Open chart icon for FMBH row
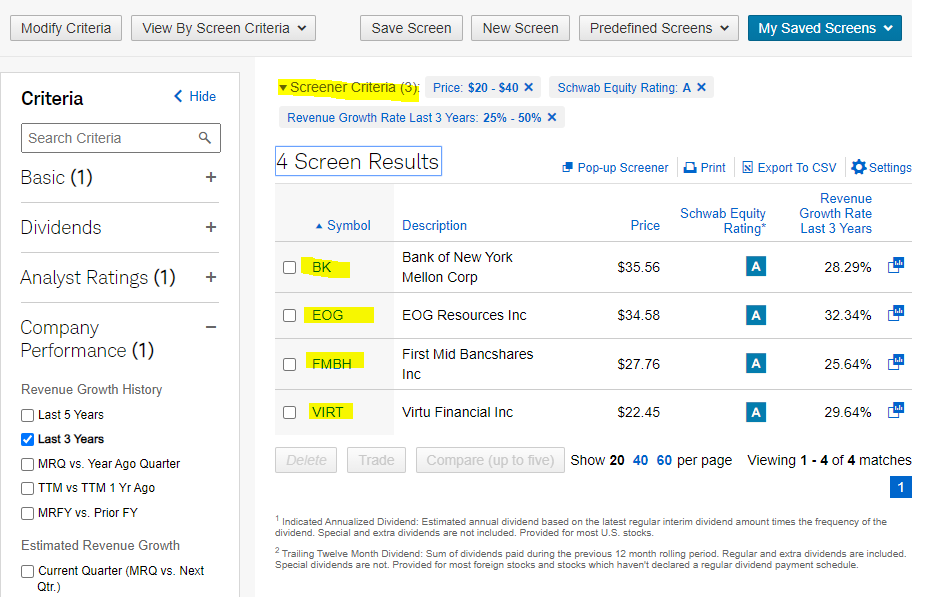928x597 pixels. 896,362
